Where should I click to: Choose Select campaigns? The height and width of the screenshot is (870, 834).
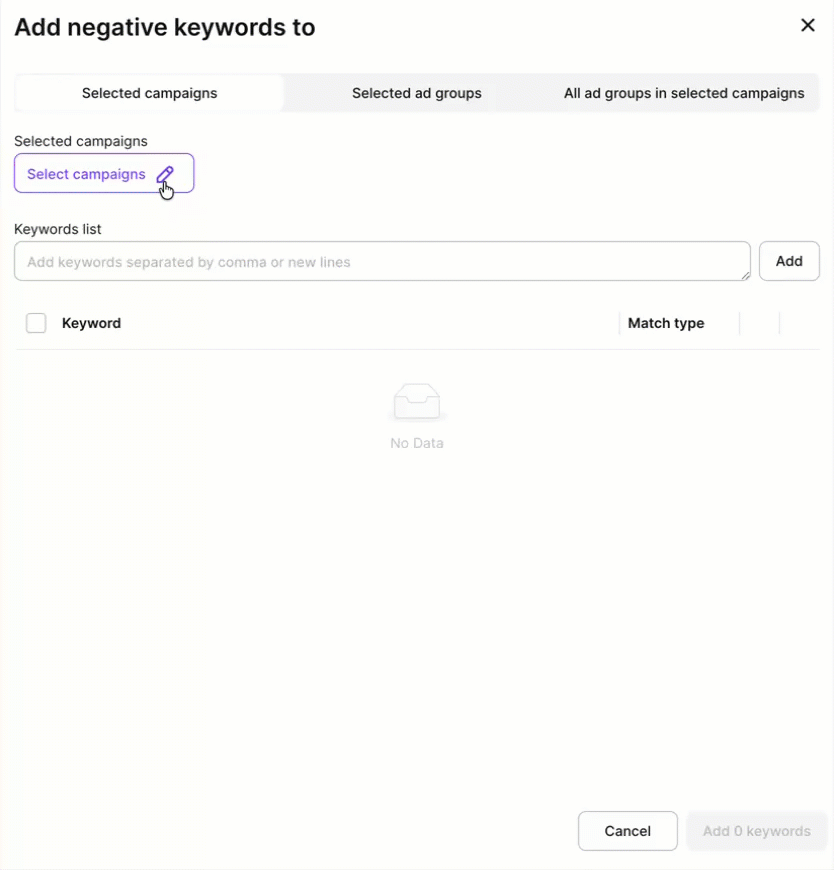(x=86, y=174)
